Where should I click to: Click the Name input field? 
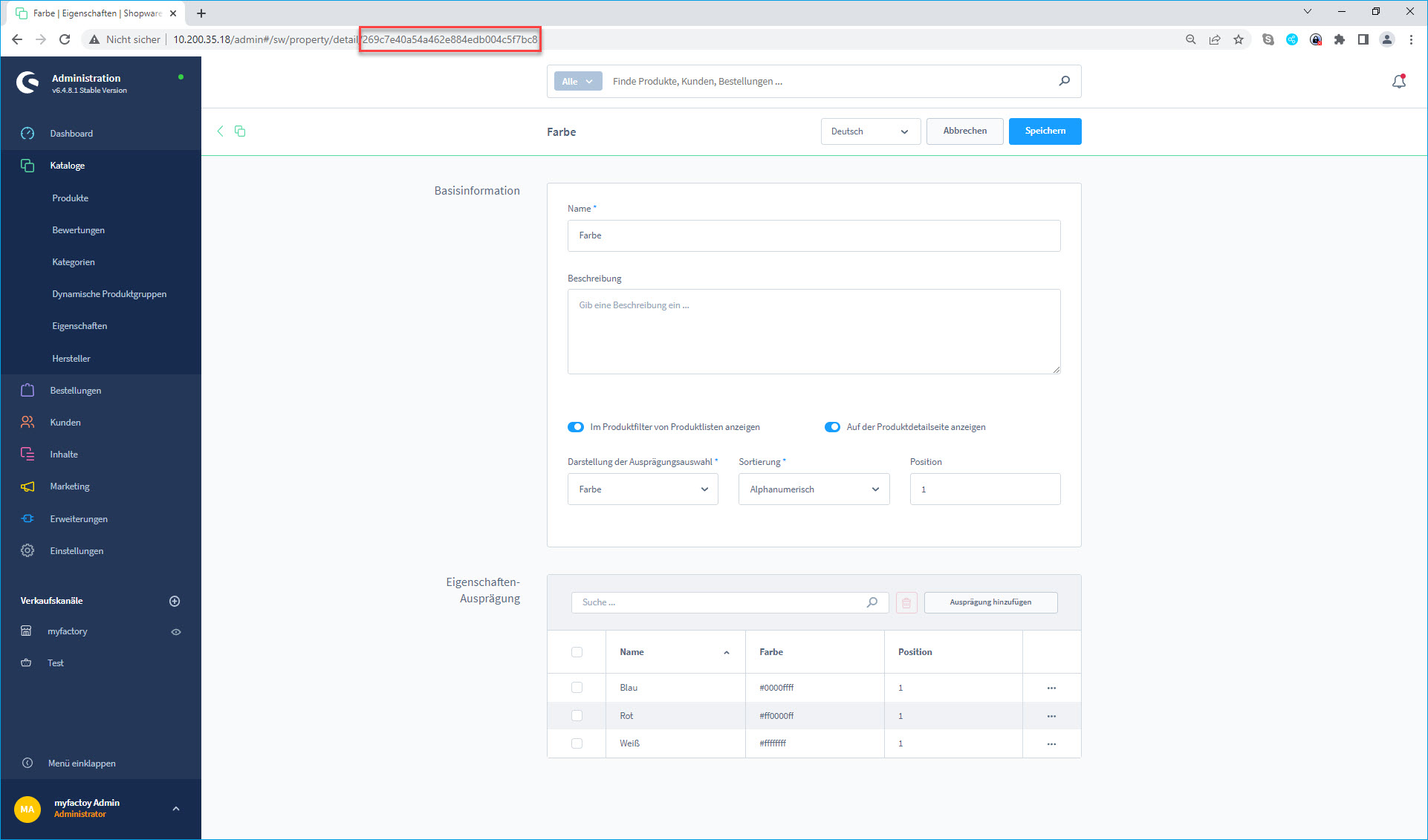814,235
